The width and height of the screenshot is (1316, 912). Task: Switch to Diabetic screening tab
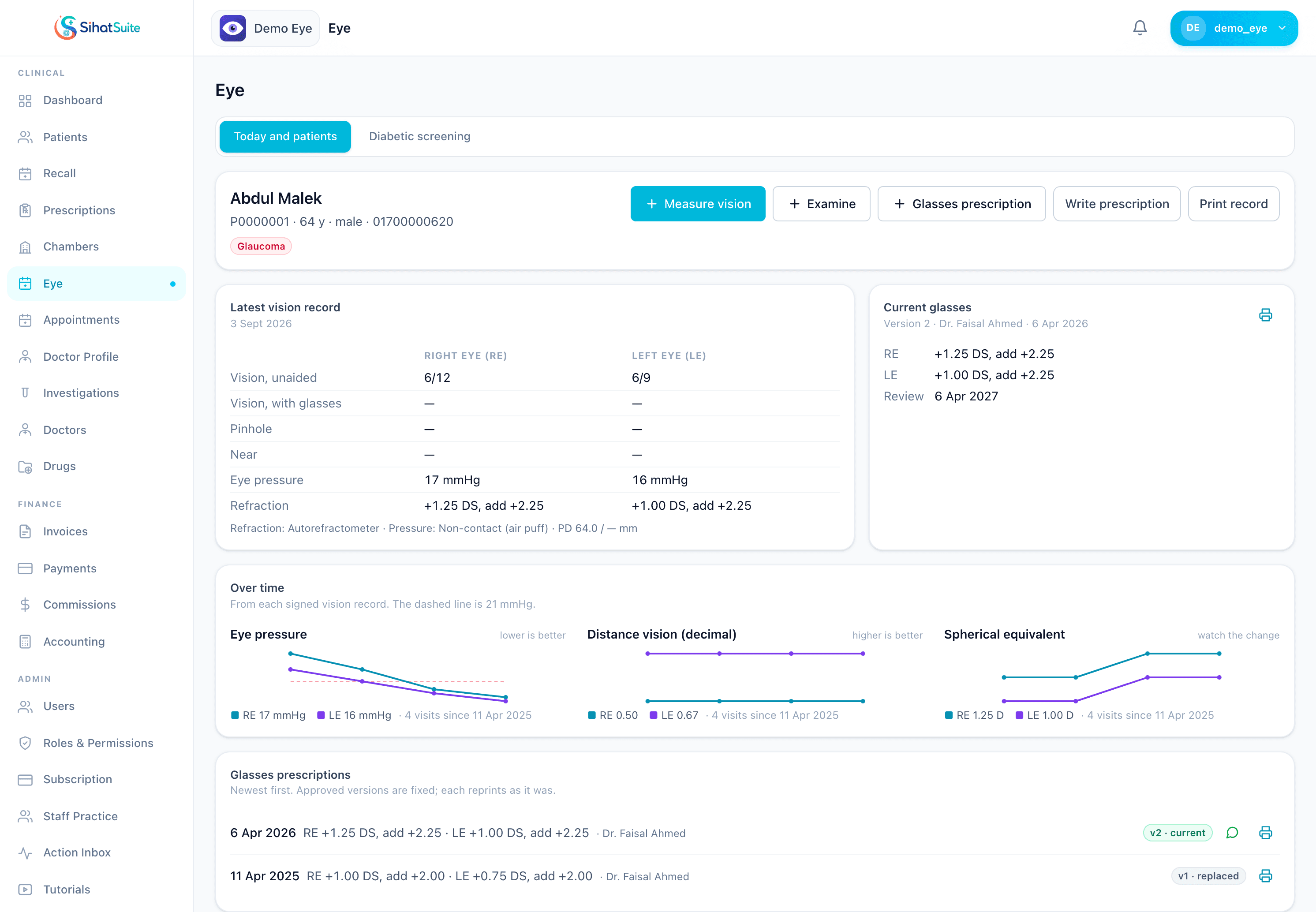419,137
